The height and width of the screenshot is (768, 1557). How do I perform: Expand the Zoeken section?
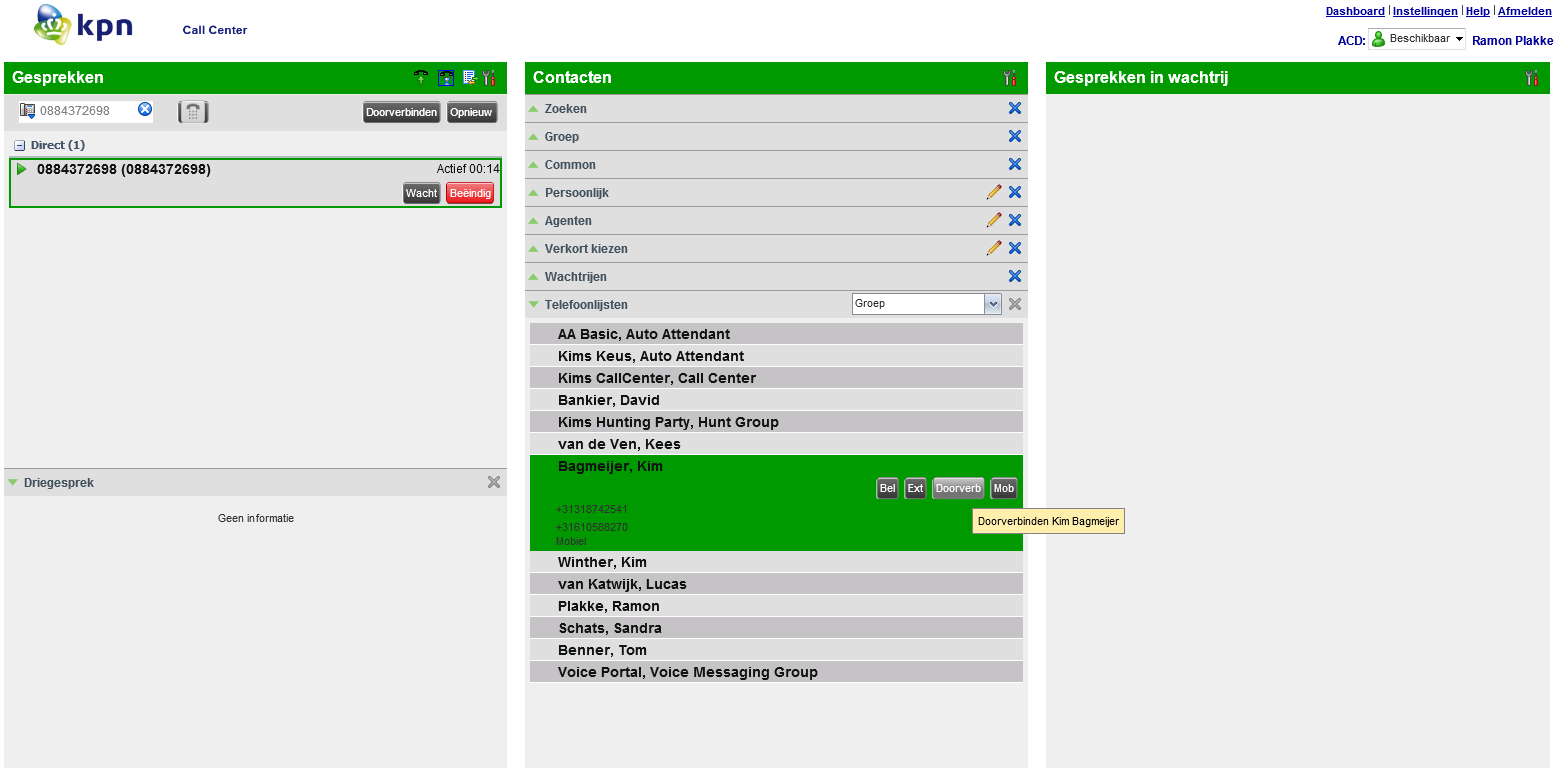(534, 109)
